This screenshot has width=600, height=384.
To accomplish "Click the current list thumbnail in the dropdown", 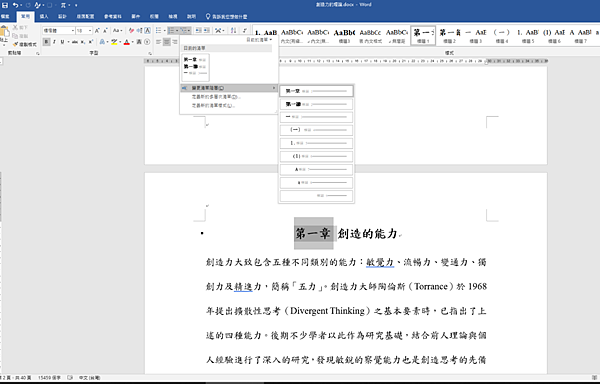I will [195, 67].
